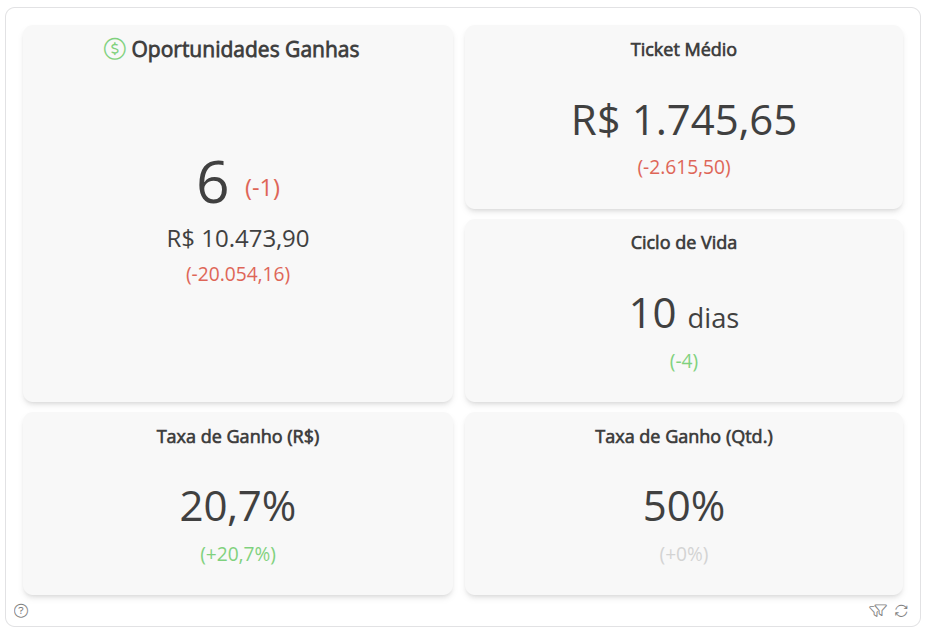Click the won count value 6

212,183
